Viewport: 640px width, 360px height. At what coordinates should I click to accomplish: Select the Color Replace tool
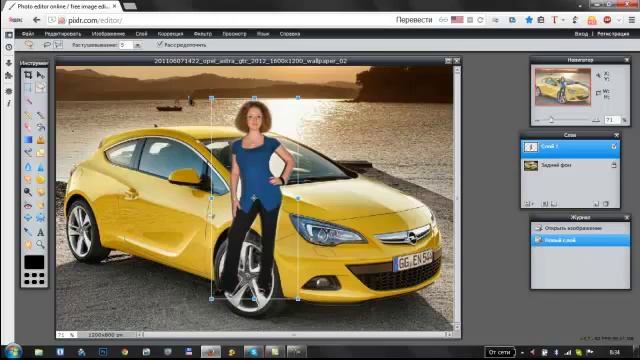coord(28,153)
